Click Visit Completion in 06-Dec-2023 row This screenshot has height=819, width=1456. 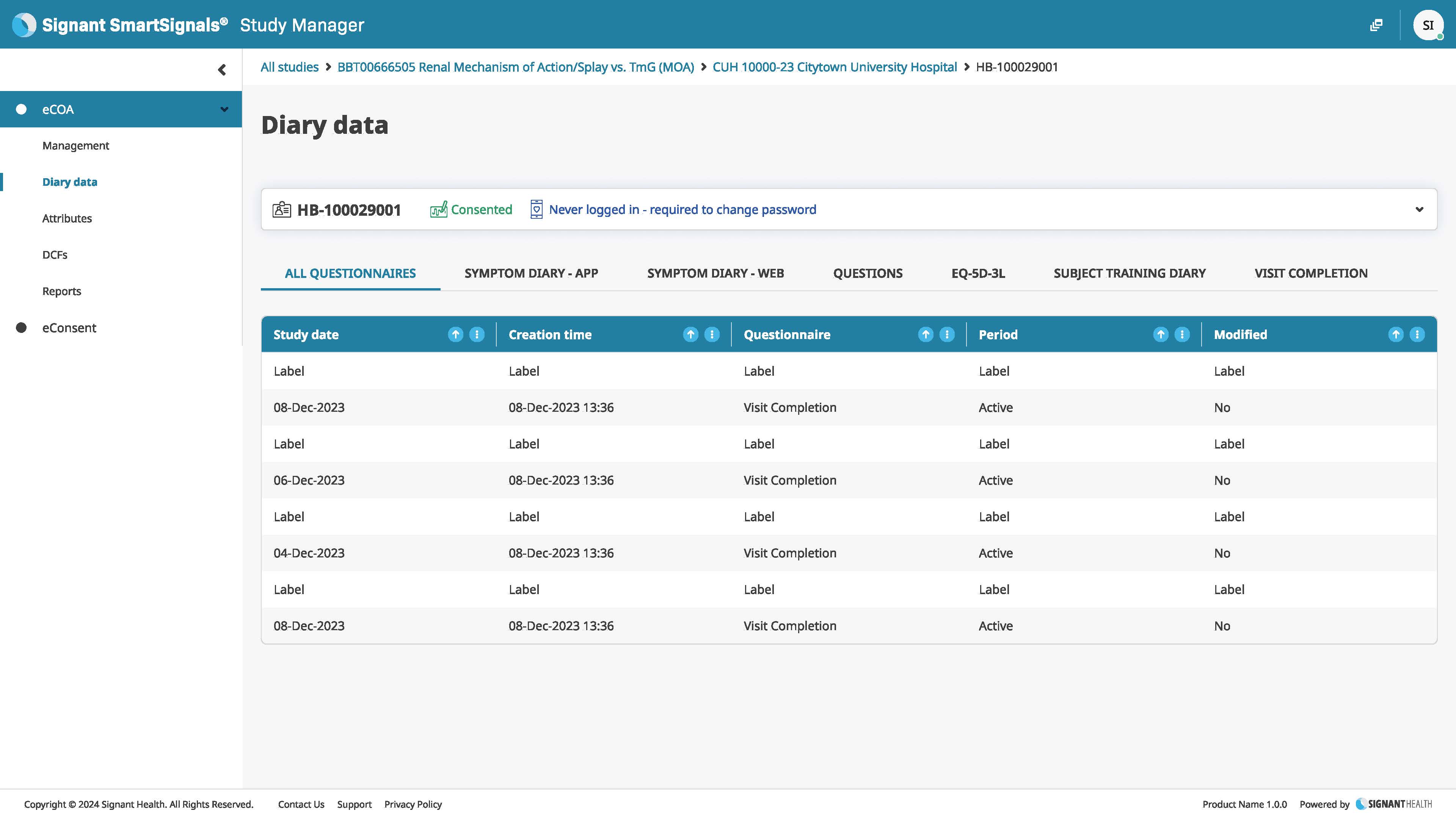(789, 480)
